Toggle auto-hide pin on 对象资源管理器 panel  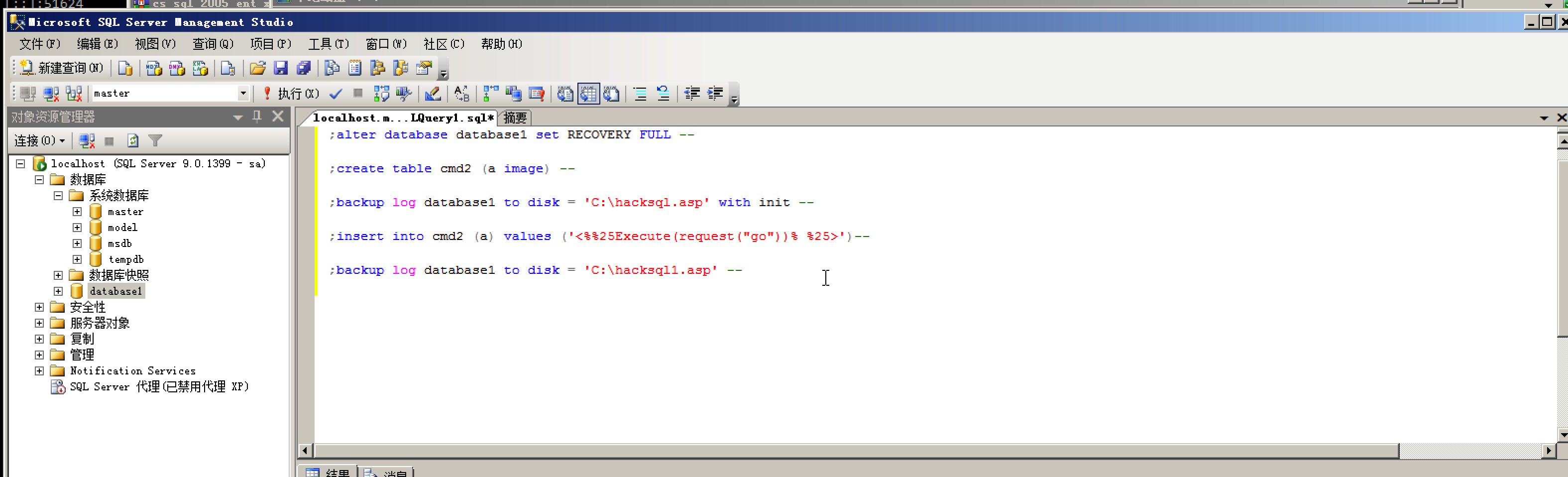(x=257, y=117)
